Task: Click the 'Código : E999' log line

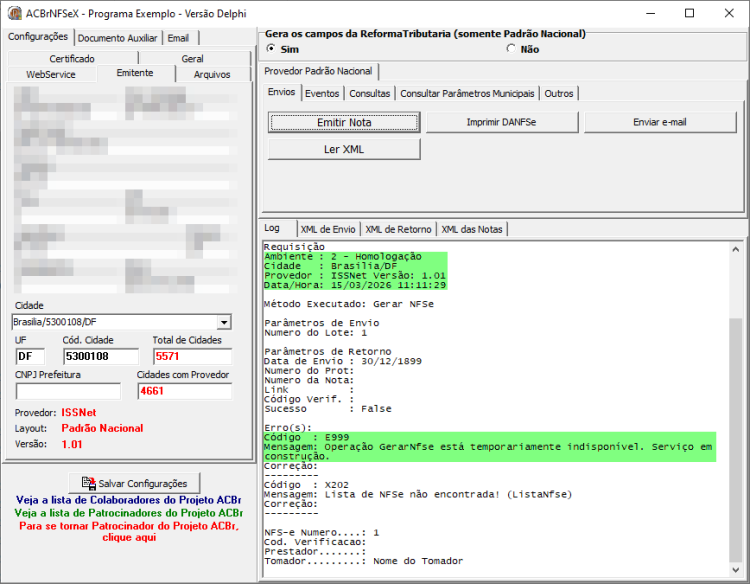Action: [307, 437]
